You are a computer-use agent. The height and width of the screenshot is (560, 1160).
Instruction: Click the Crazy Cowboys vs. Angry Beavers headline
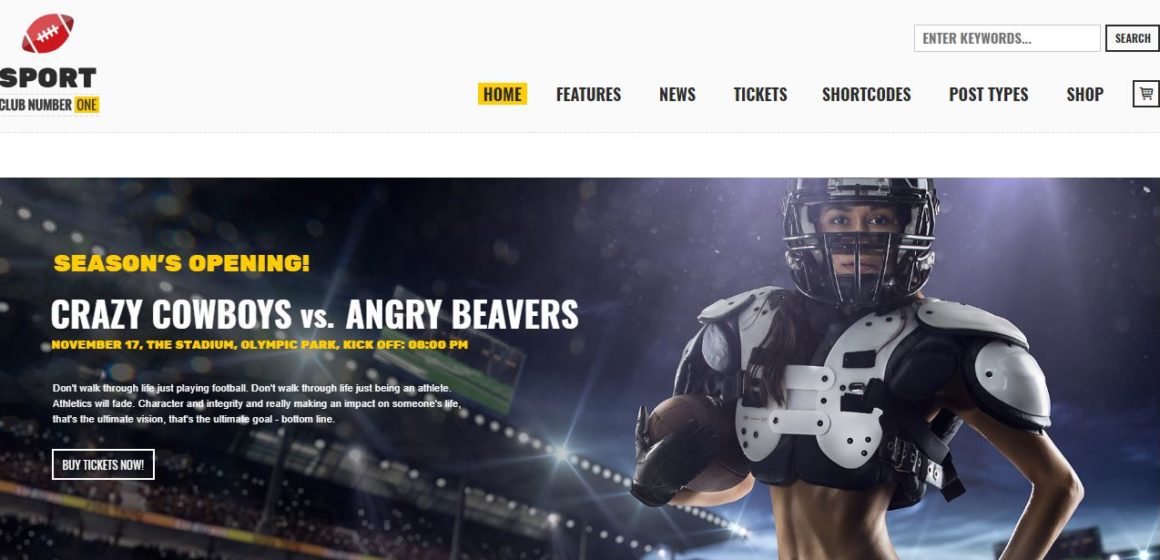pos(314,314)
